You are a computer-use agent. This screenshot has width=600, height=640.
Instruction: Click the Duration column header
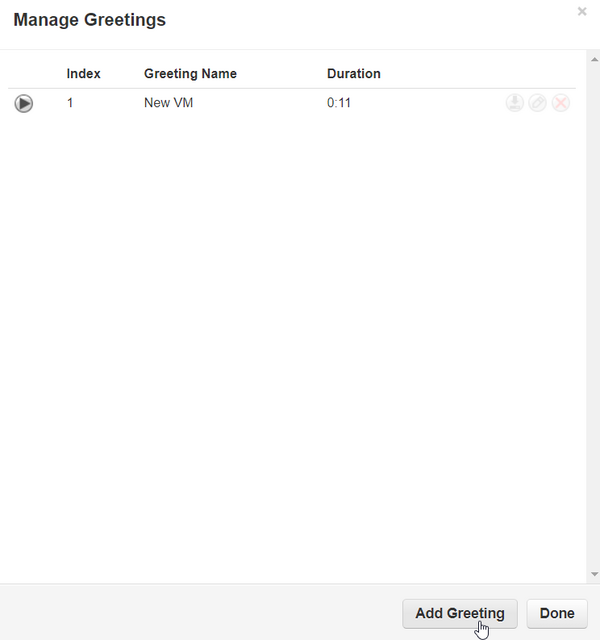pos(353,74)
